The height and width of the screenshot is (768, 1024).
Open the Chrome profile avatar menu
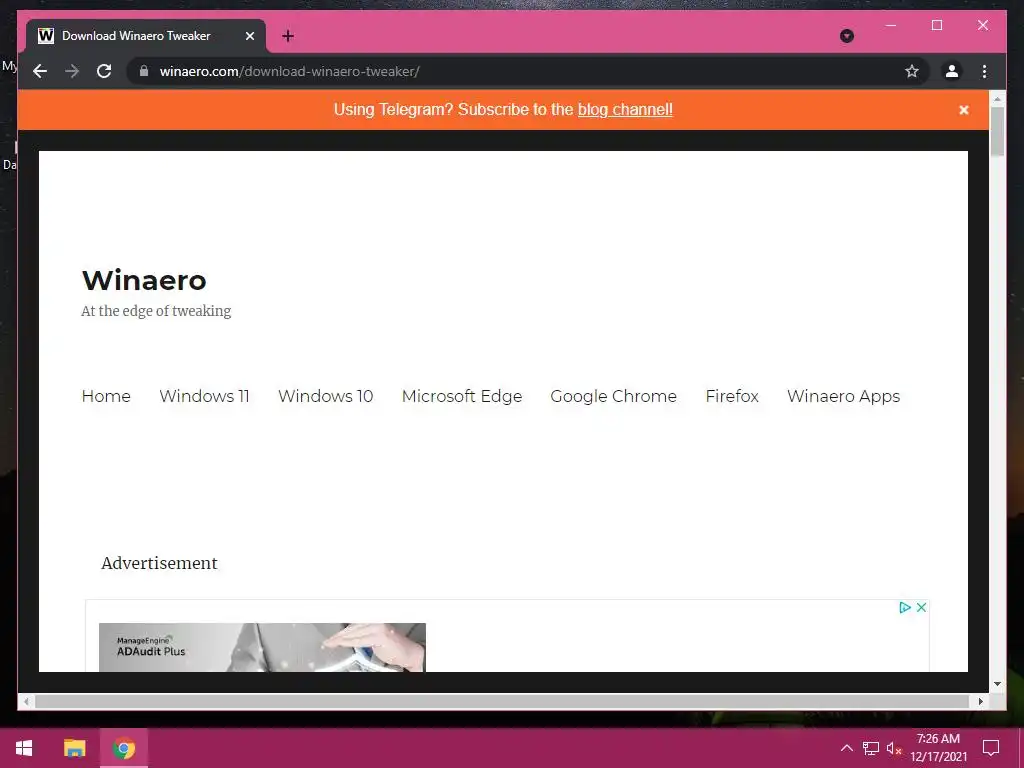click(952, 71)
